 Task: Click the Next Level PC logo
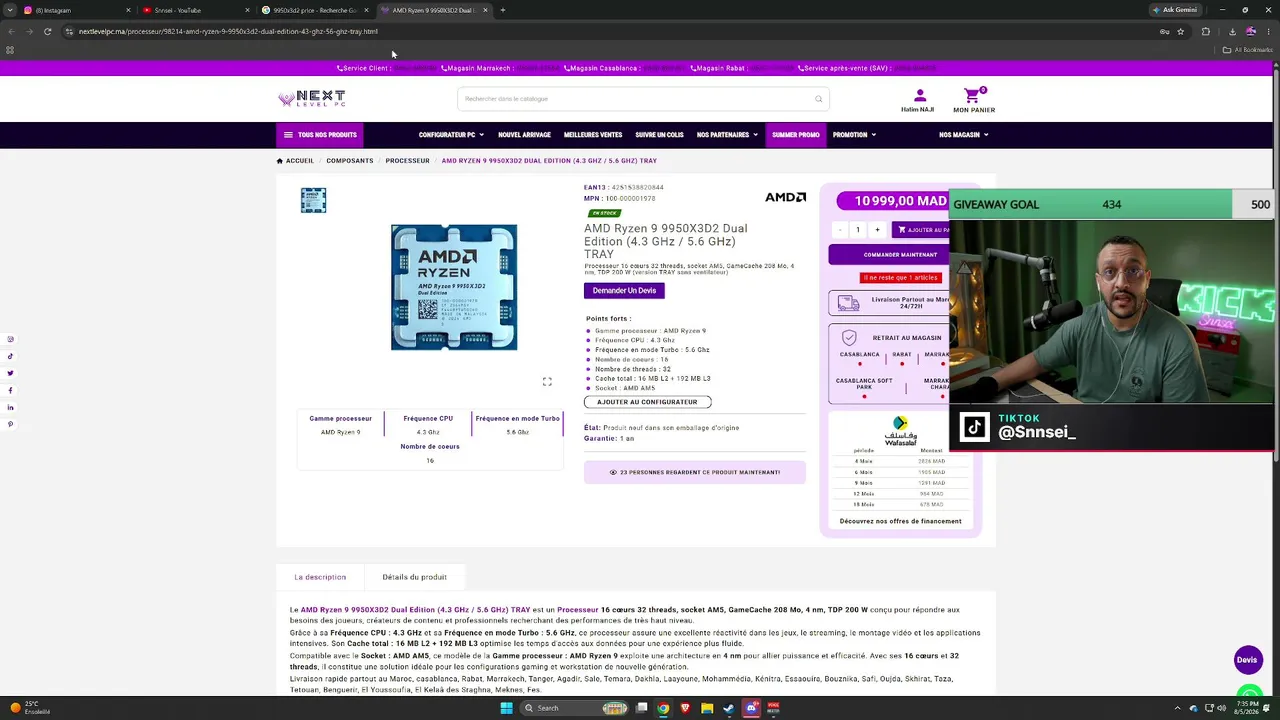click(x=312, y=99)
